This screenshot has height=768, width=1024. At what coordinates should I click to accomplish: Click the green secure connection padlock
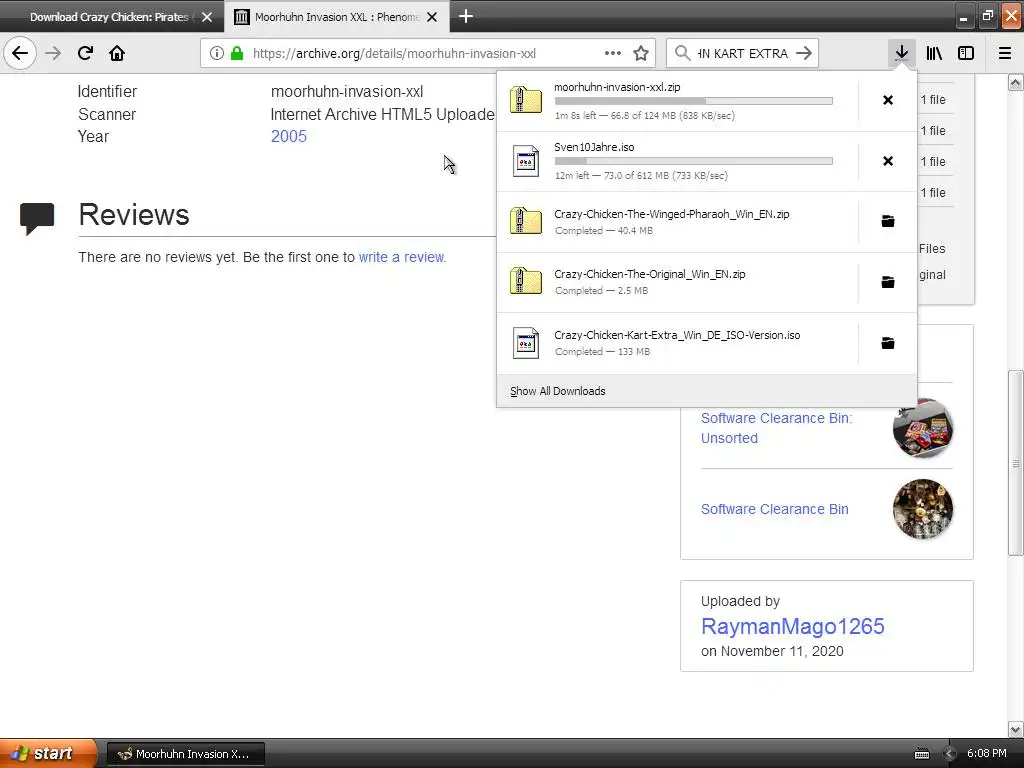click(x=237, y=53)
